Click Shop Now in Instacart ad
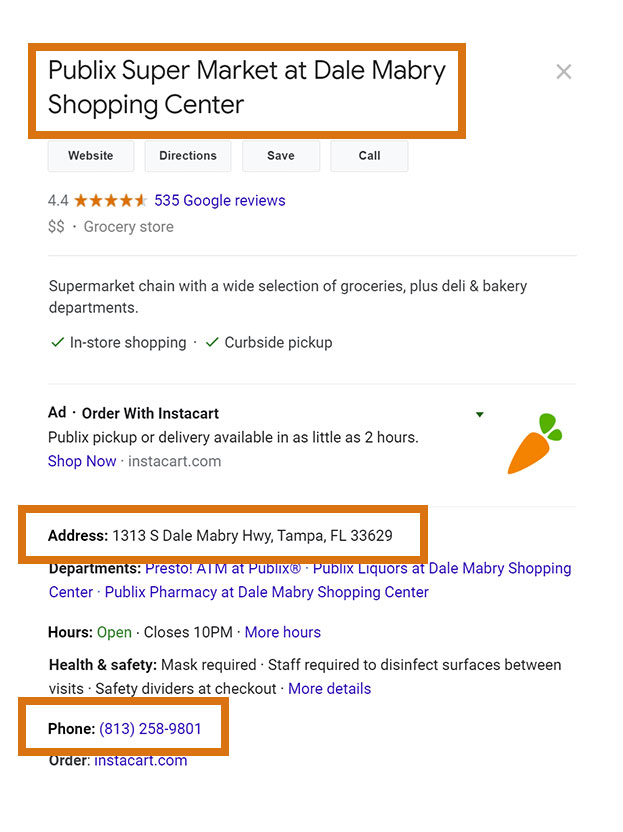 click(82, 461)
